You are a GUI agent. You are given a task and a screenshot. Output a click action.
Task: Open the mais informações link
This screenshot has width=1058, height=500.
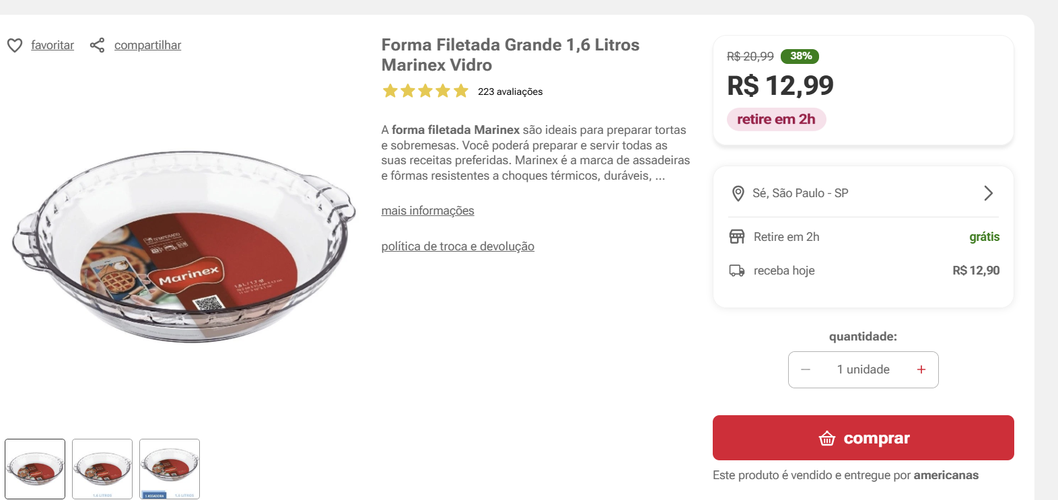click(427, 211)
